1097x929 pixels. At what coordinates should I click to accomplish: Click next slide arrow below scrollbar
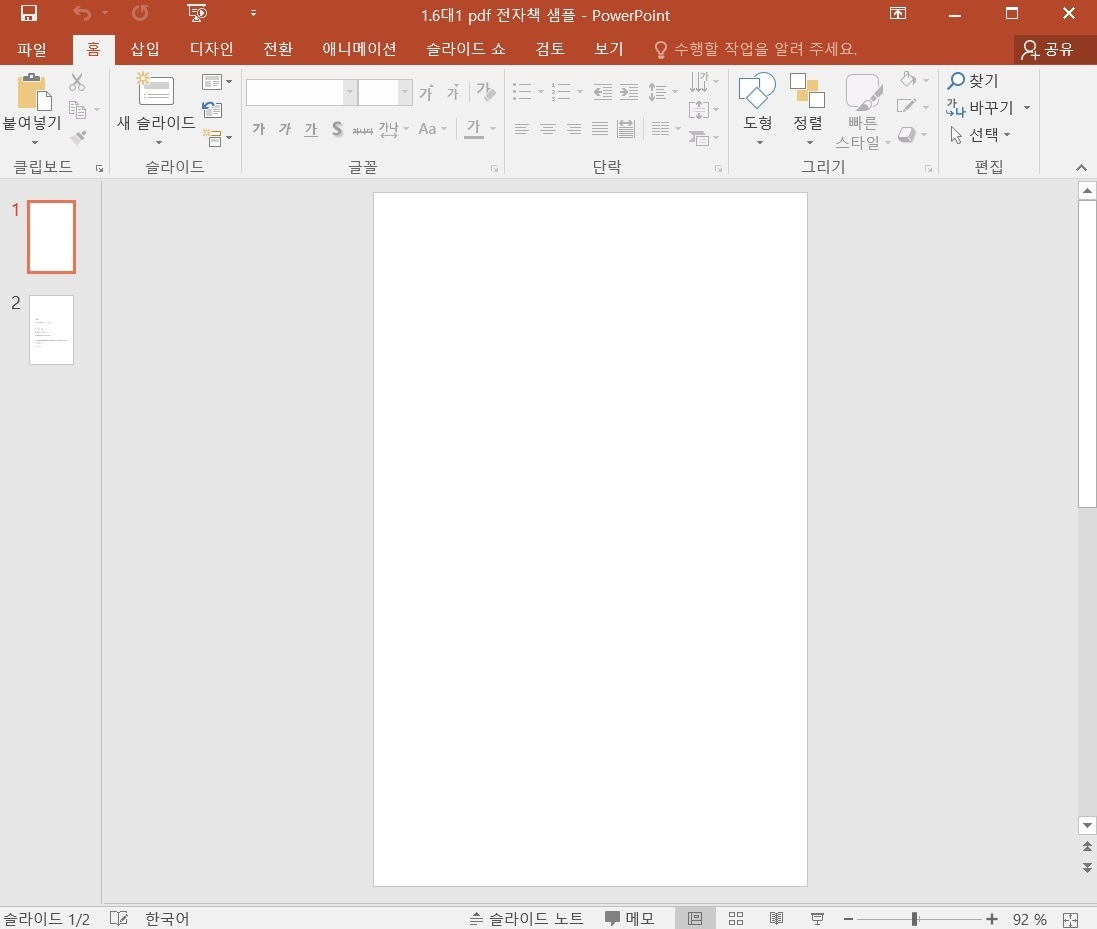tap(1087, 867)
